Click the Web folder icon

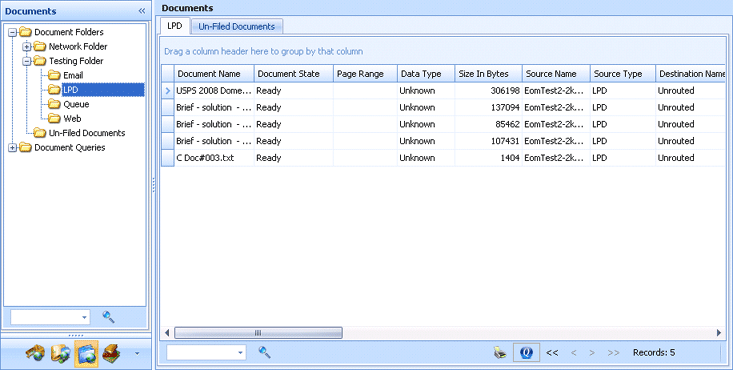click(54, 118)
